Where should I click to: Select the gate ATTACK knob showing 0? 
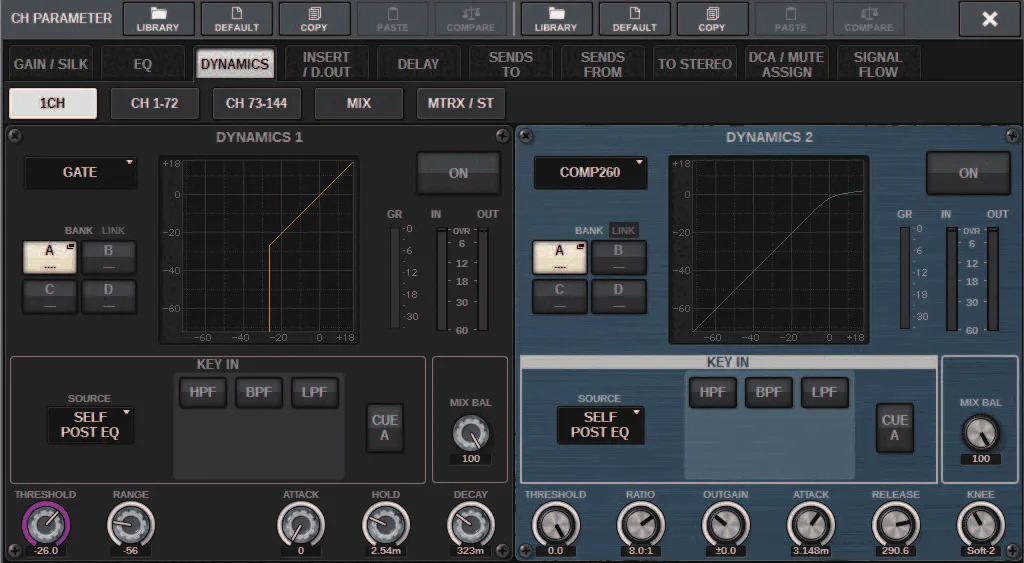coord(301,524)
